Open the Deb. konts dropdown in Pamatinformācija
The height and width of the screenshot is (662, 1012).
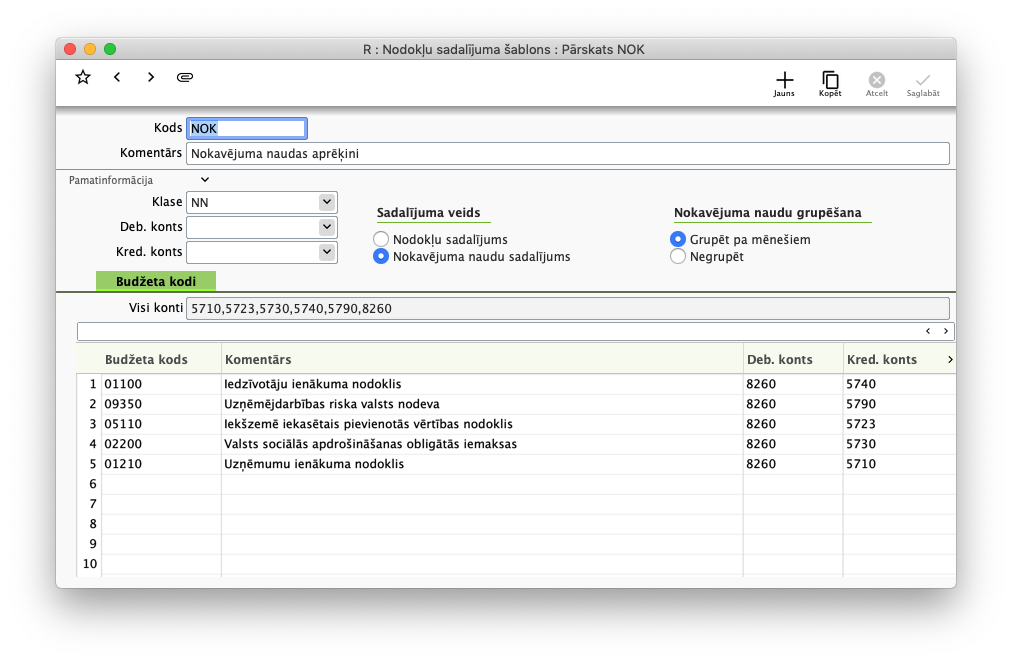[x=327, y=226]
